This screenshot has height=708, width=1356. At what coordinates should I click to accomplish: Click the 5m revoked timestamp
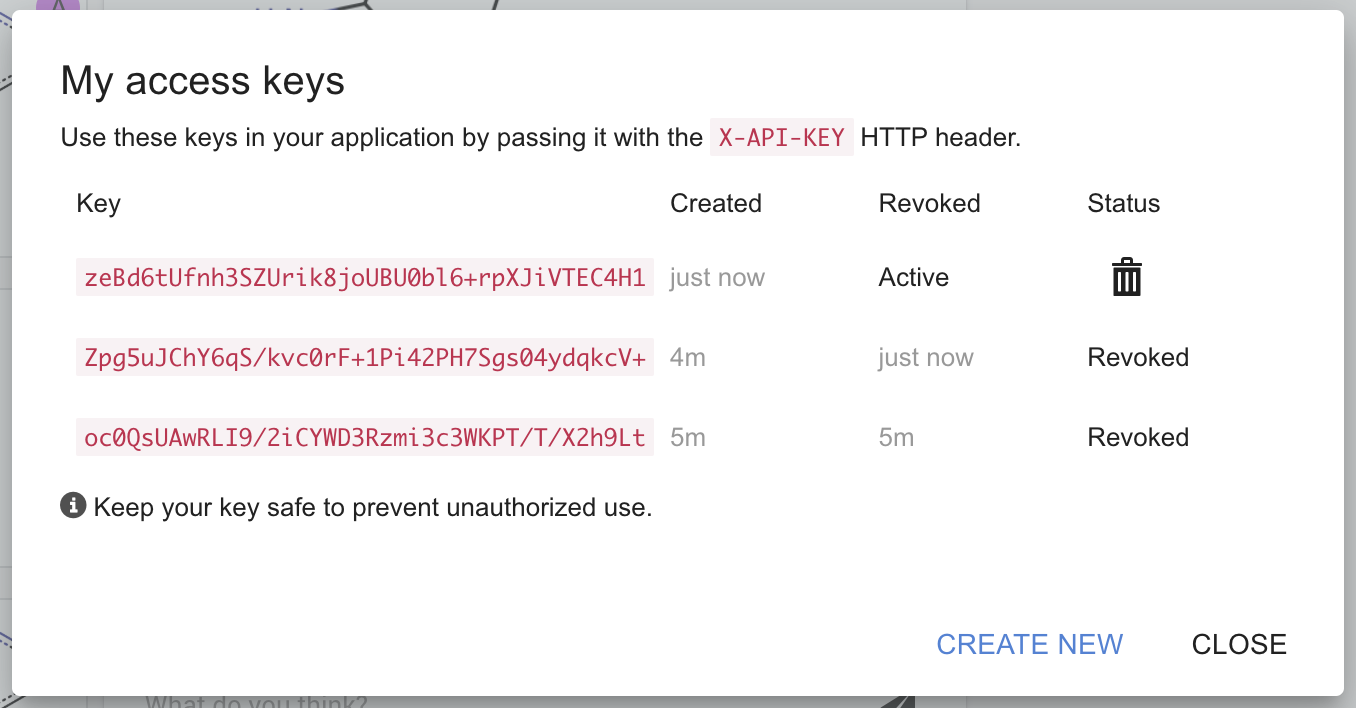[x=896, y=437]
